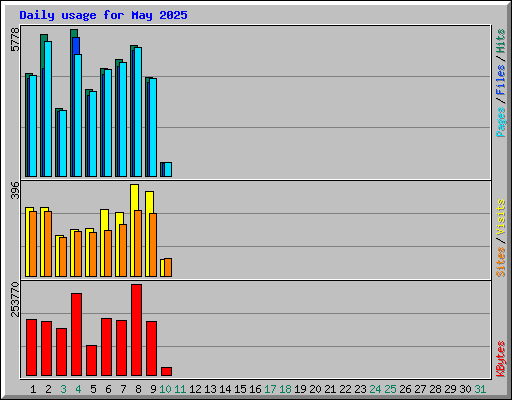
Task: Click the 253770 y-axis value
Action: pyautogui.click(x=15, y=299)
